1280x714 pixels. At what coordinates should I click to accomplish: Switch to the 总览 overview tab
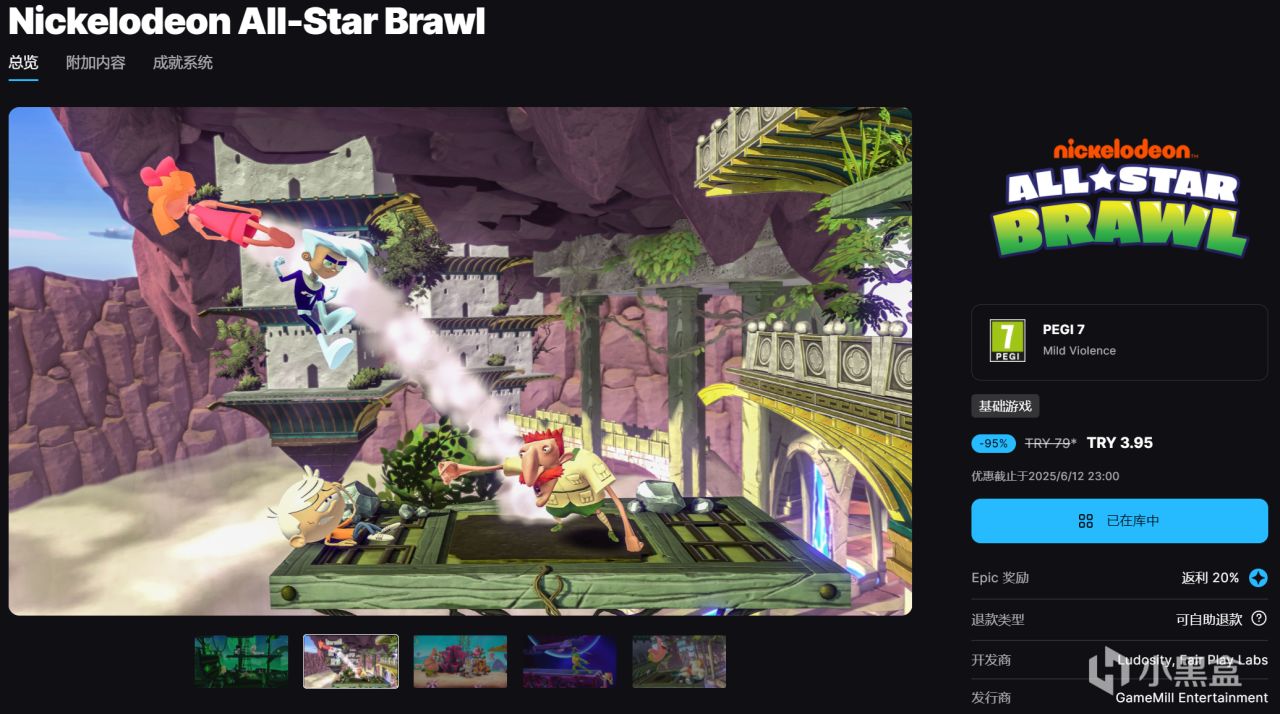pyautogui.click(x=23, y=62)
